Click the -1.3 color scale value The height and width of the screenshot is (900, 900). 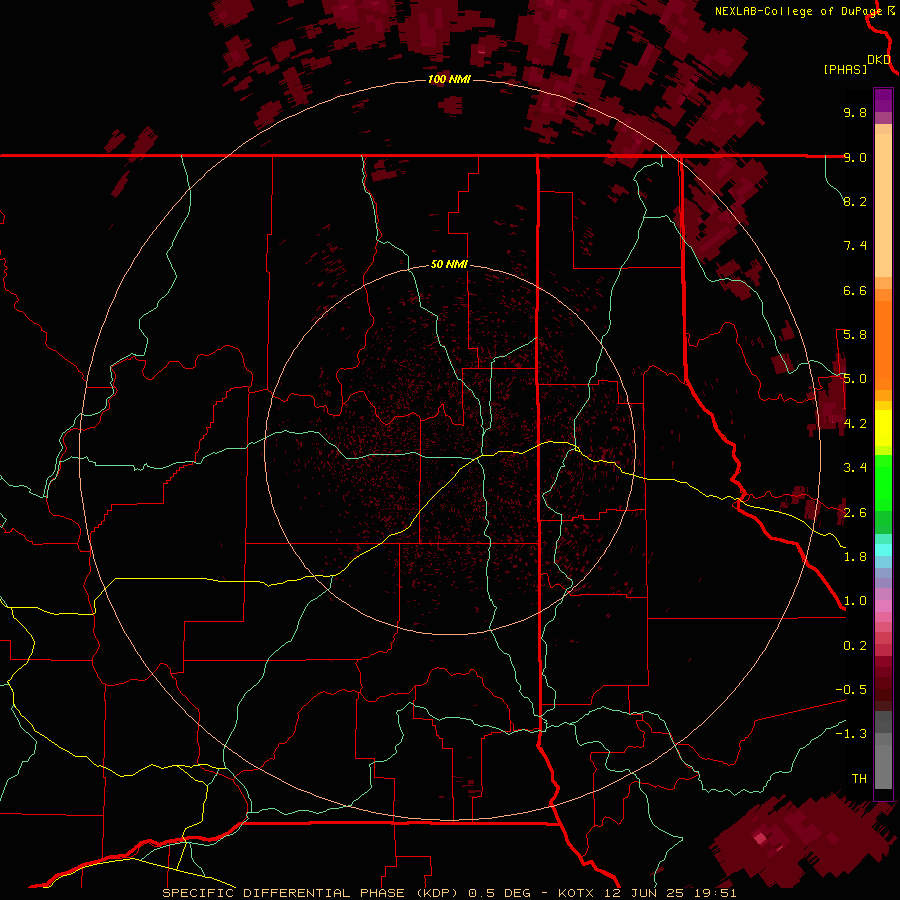pyautogui.click(x=851, y=734)
